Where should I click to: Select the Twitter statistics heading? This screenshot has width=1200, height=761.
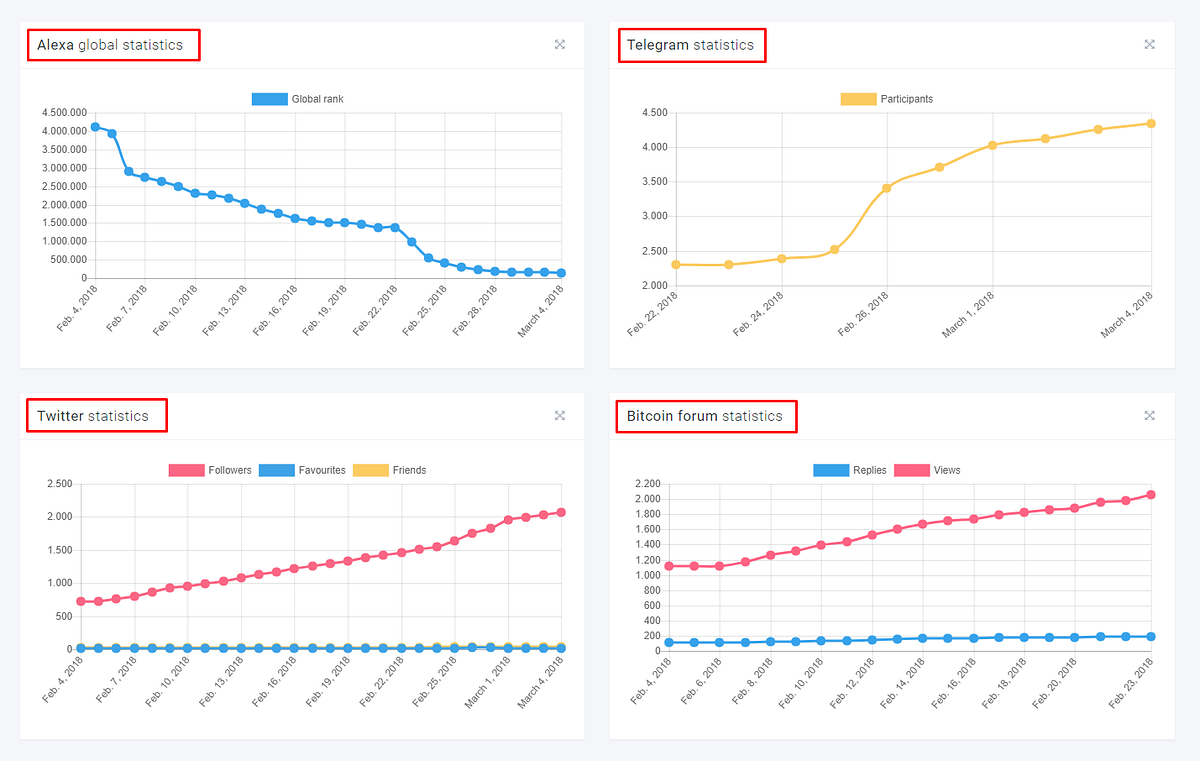click(93, 416)
